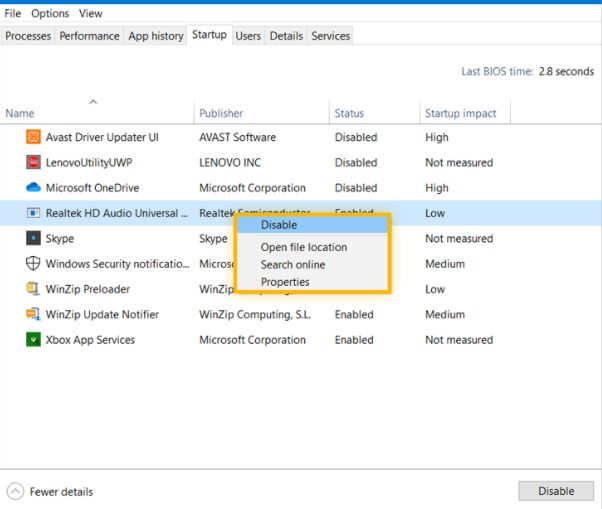This screenshot has width=602, height=509.
Task: Click High impact in OneDrive row
Action: point(437,188)
